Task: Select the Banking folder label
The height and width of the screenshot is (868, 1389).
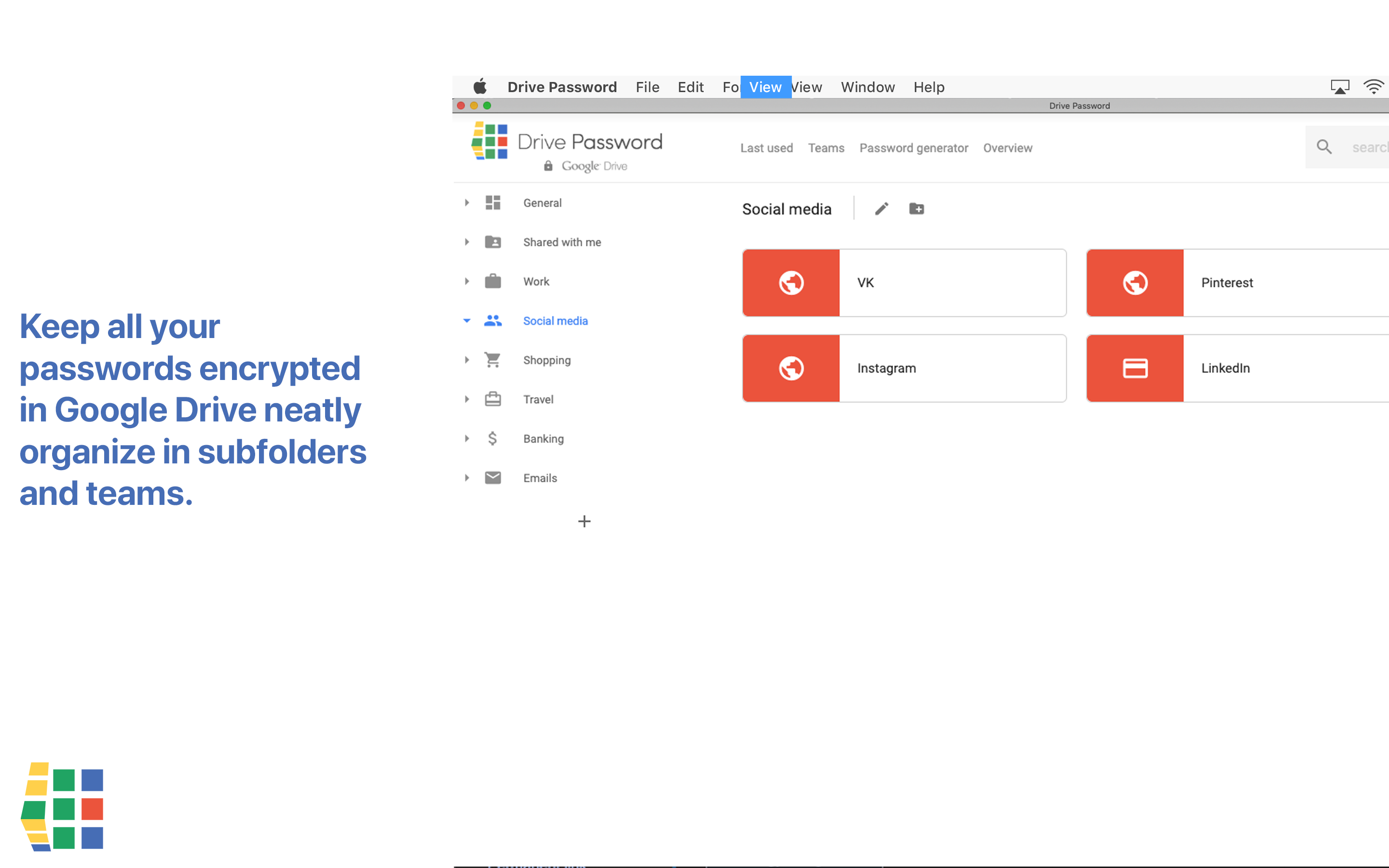Action: 543,439
